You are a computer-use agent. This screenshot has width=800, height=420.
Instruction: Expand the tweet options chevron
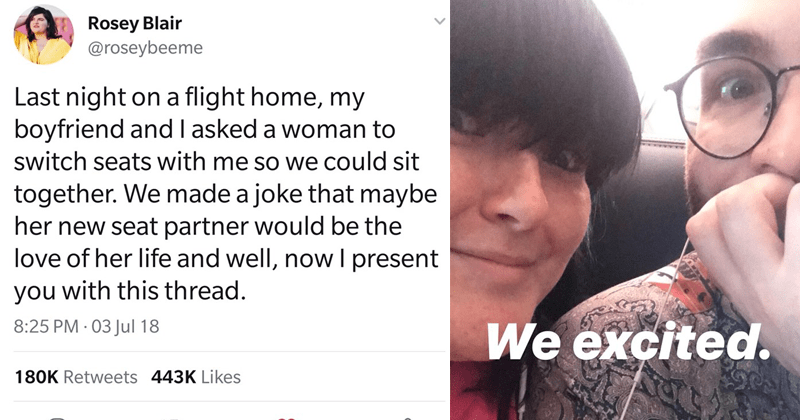coord(439,21)
